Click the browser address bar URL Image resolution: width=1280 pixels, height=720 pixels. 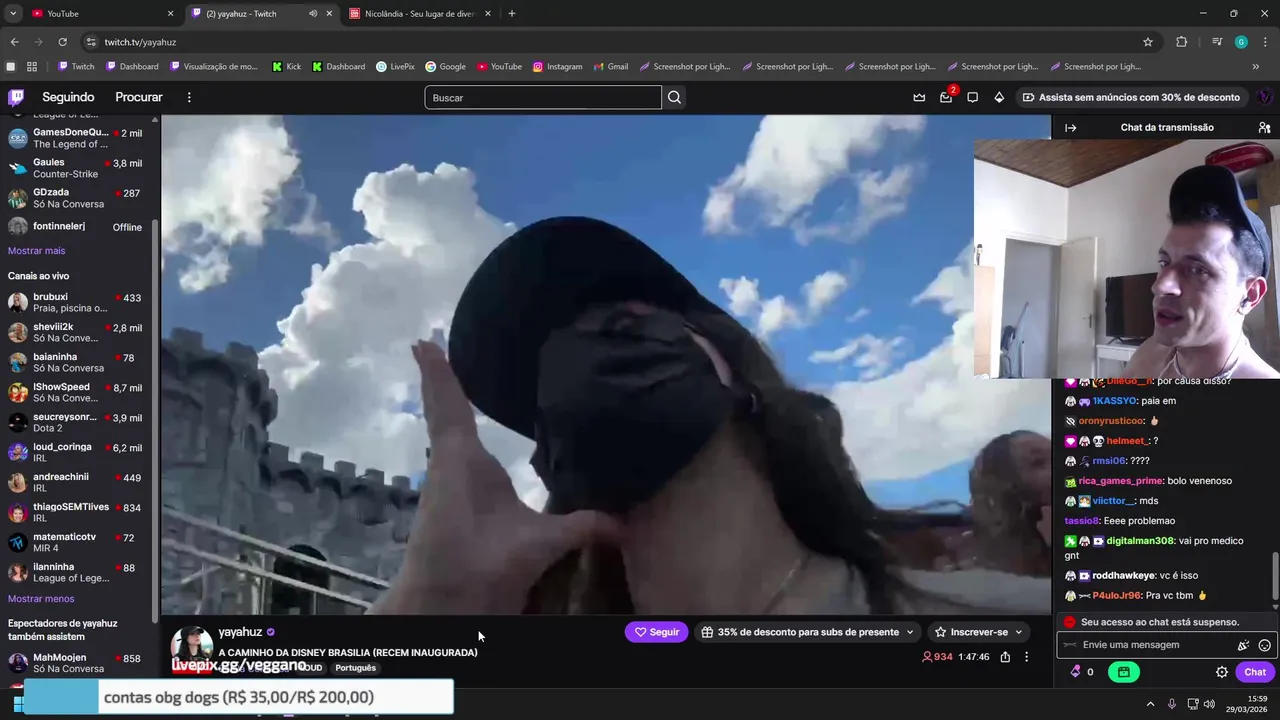coord(140,42)
